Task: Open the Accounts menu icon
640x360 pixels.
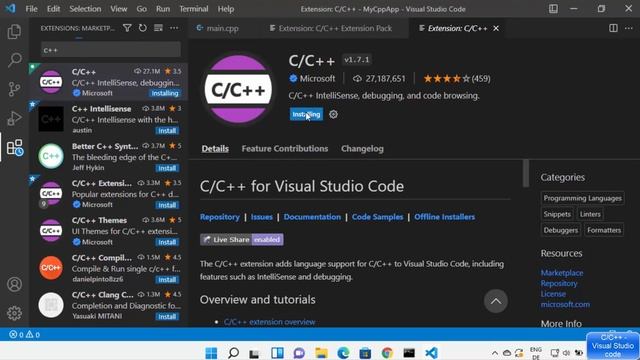Action: 14,284
